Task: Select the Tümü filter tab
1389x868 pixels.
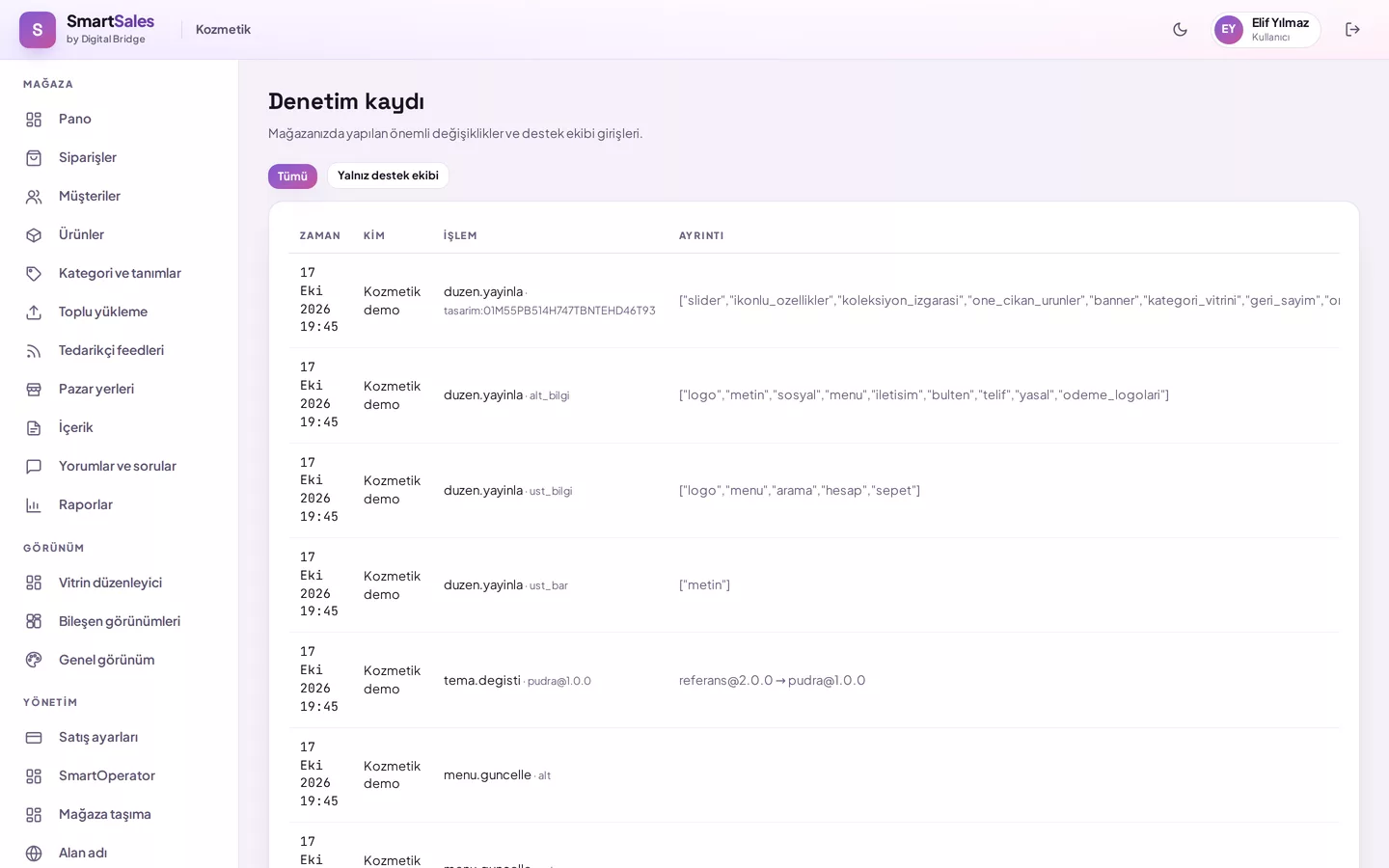Action: 292,176
